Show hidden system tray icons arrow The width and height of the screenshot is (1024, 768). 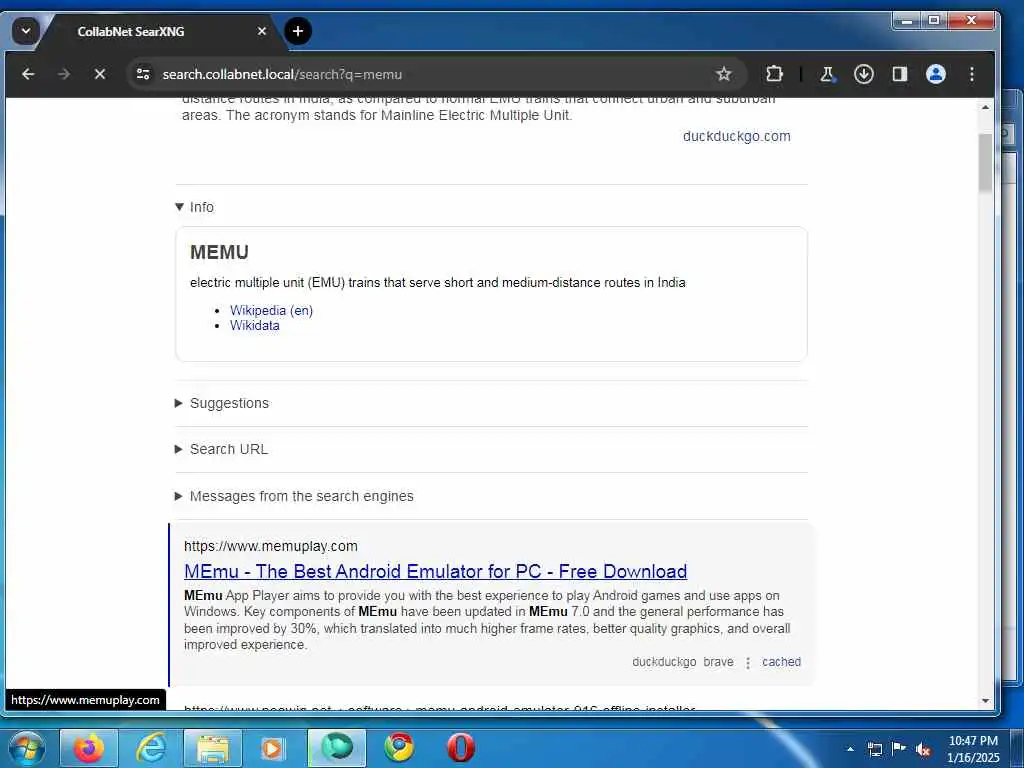coord(850,749)
